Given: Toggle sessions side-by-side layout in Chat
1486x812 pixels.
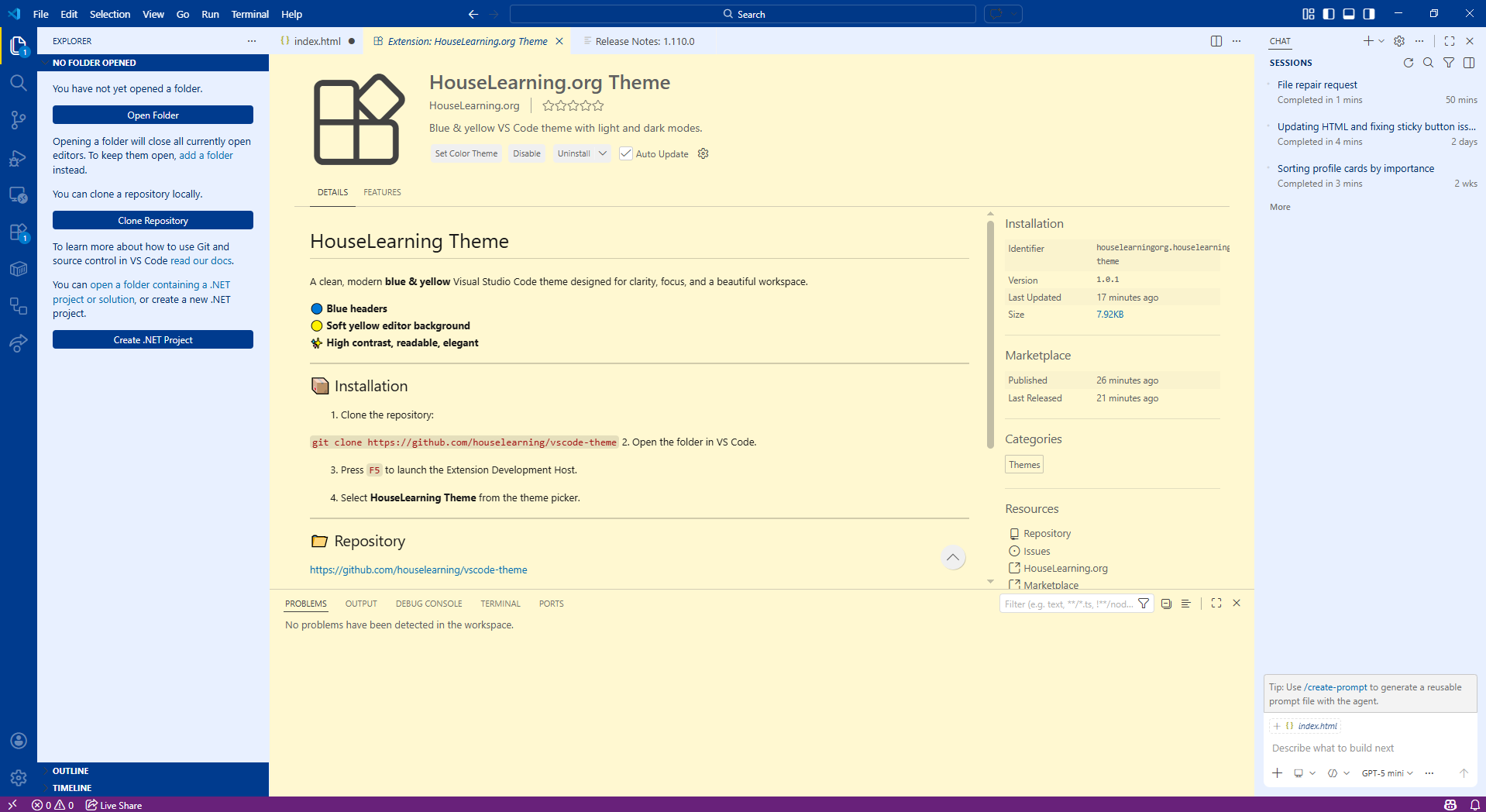Looking at the screenshot, I should click(x=1469, y=63).
